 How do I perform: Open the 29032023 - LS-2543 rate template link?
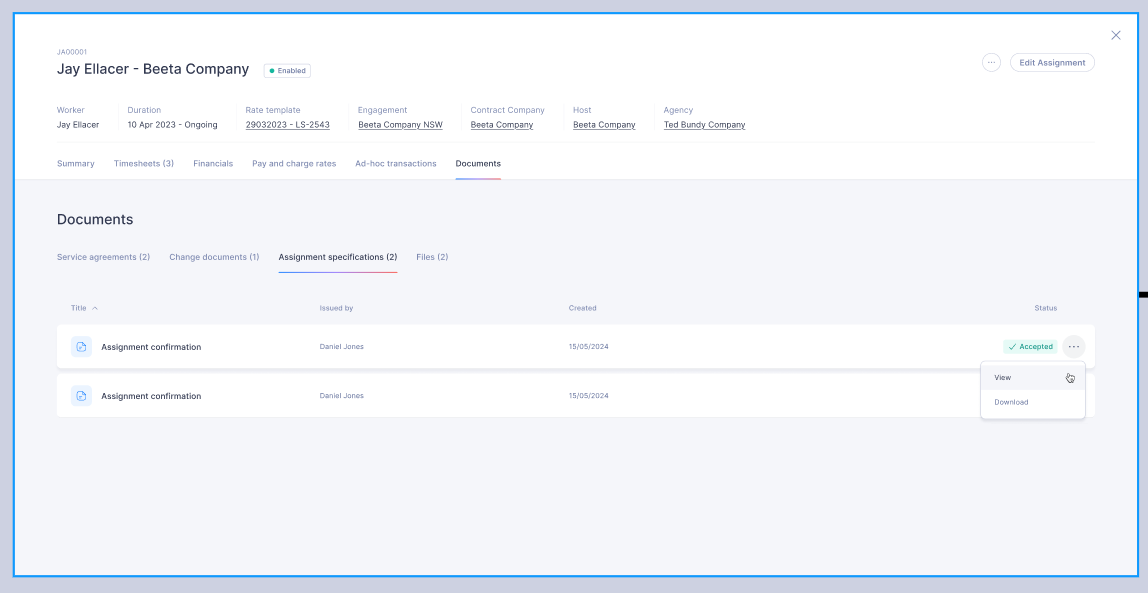point(288,125)
